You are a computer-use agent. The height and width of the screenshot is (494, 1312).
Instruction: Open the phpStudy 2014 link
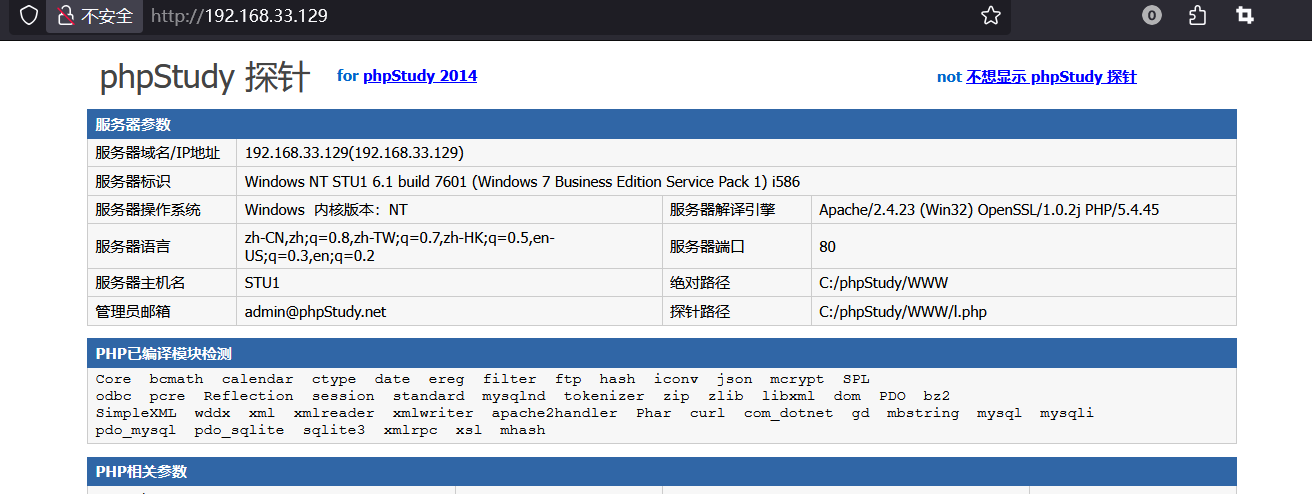point(420,76)
